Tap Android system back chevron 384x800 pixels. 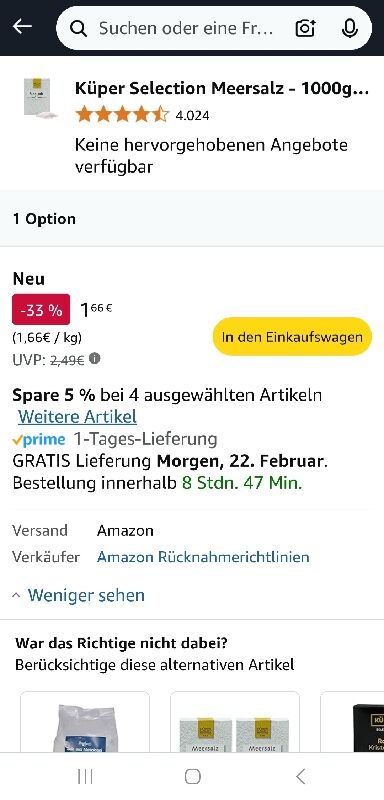[x=300, y=777]
